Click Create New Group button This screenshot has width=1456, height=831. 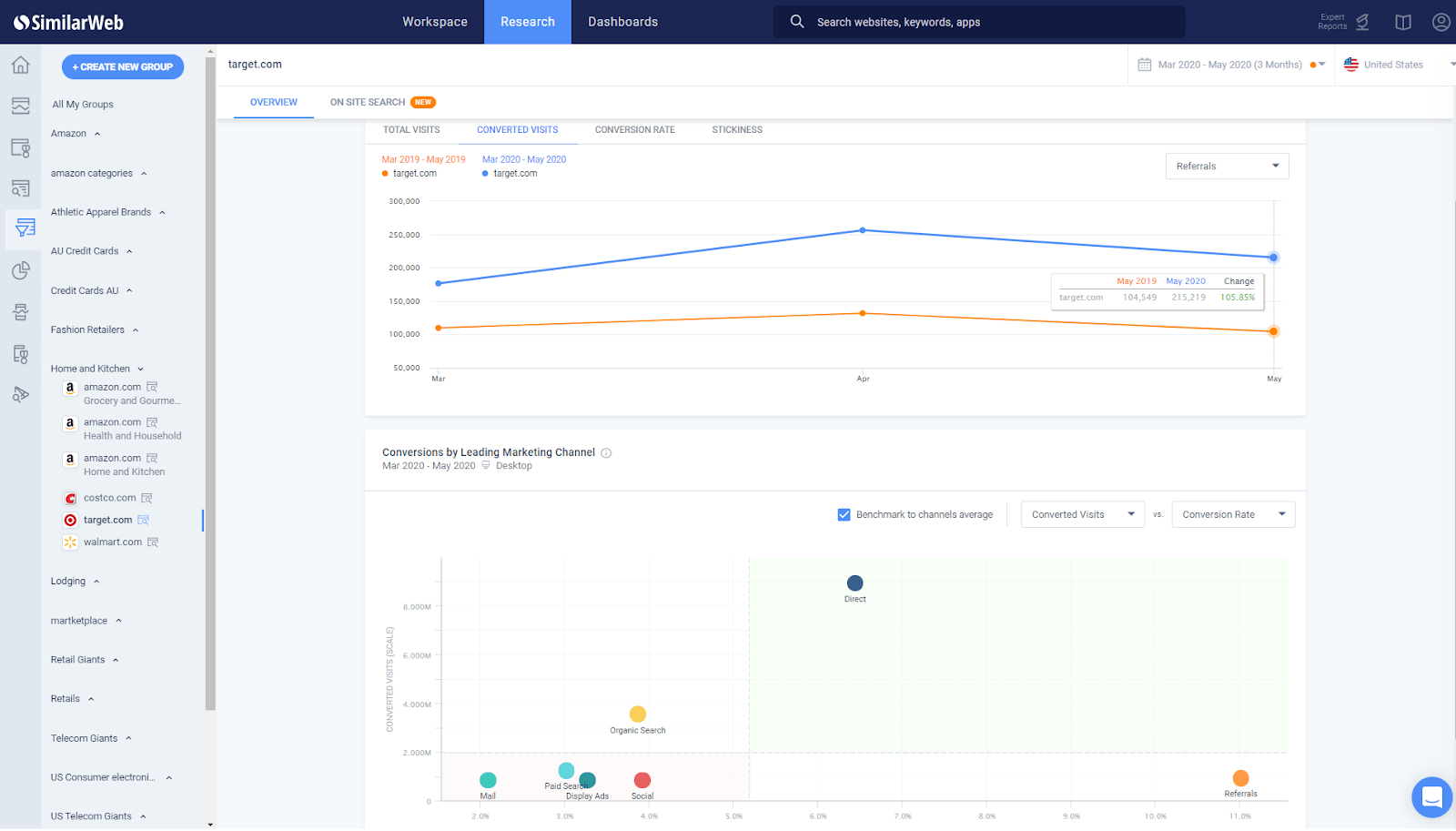(123, 67)
